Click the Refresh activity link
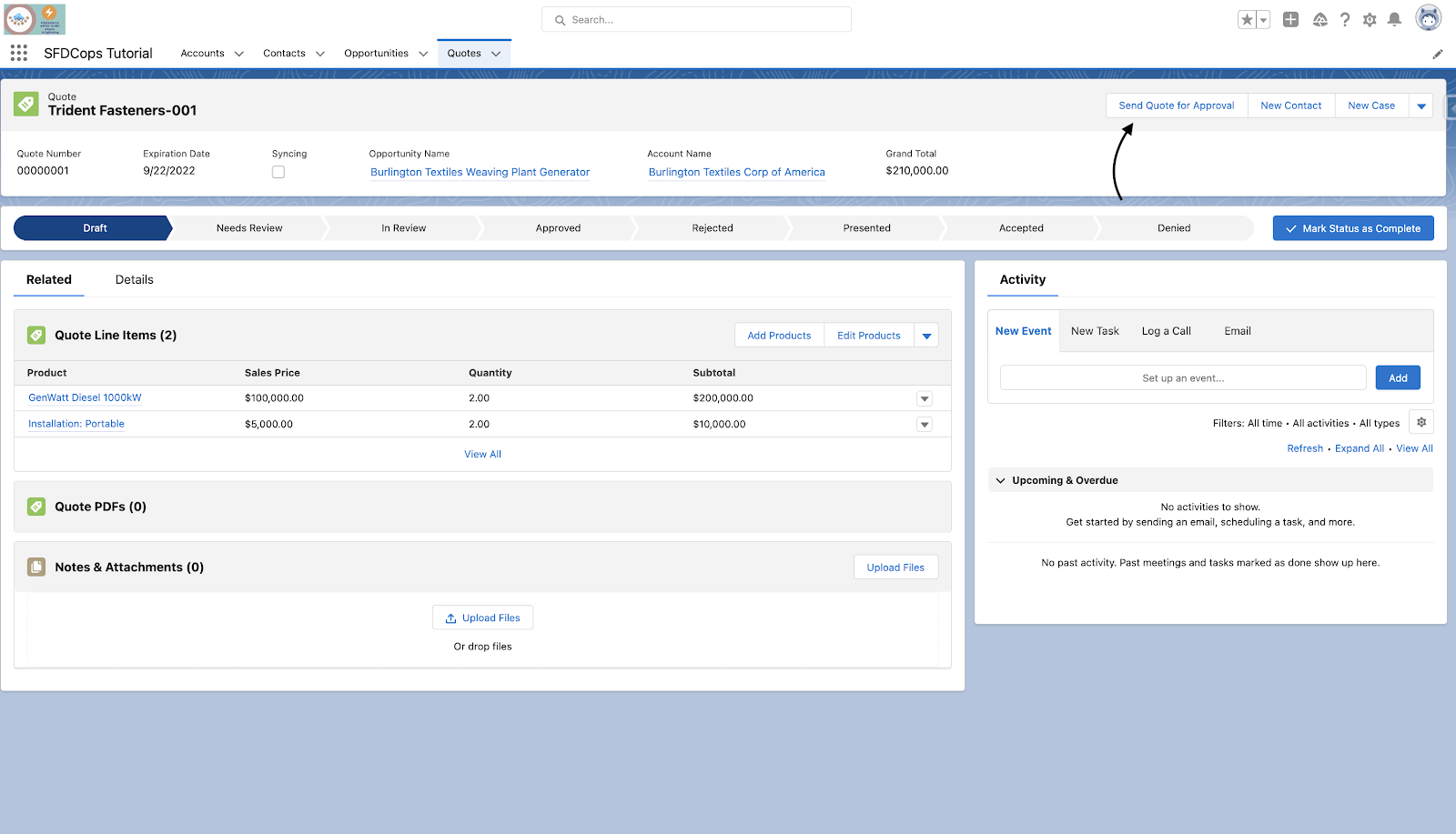This screenshot has width=1456, height=834. pyautogui.click(x=1305, y=448)
